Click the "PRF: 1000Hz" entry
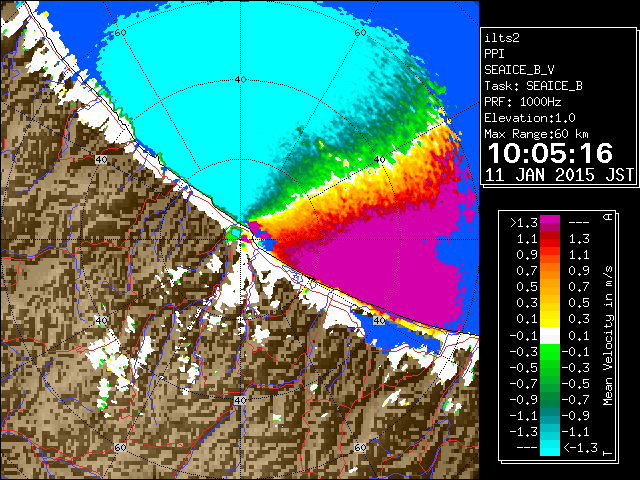This screenshot has height=480, width=640. (x=522, y=102)
